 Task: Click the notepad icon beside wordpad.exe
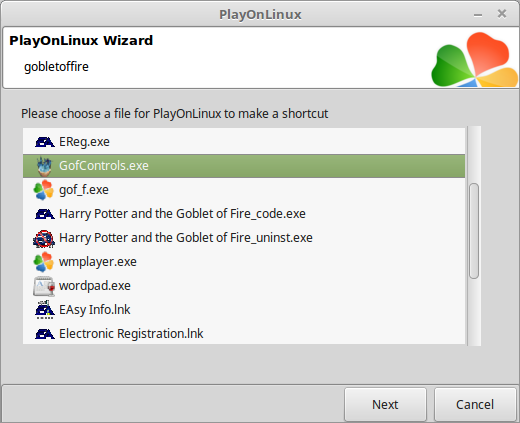click(x=44, y=286)
